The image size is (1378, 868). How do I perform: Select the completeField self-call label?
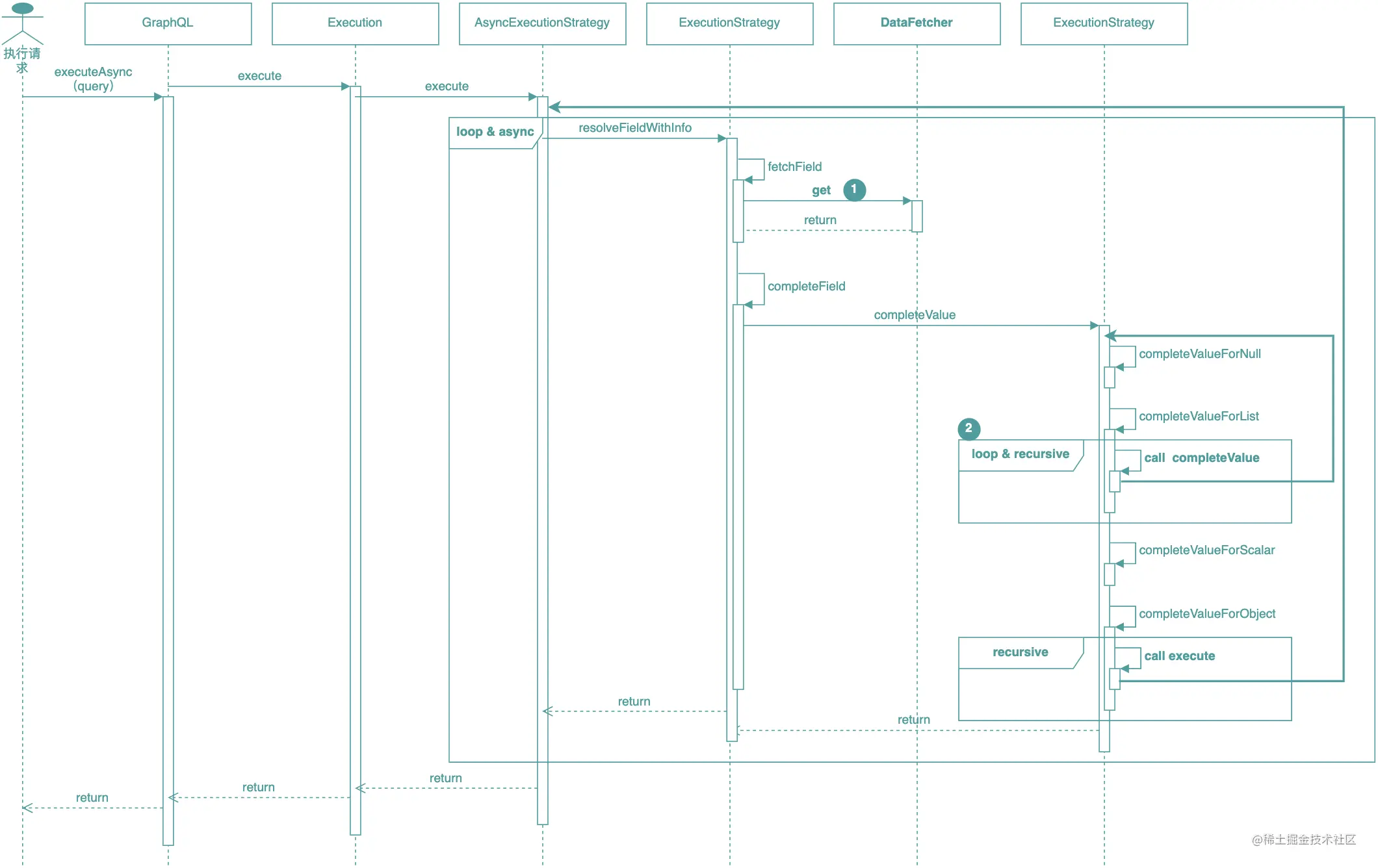coord(806,287)
